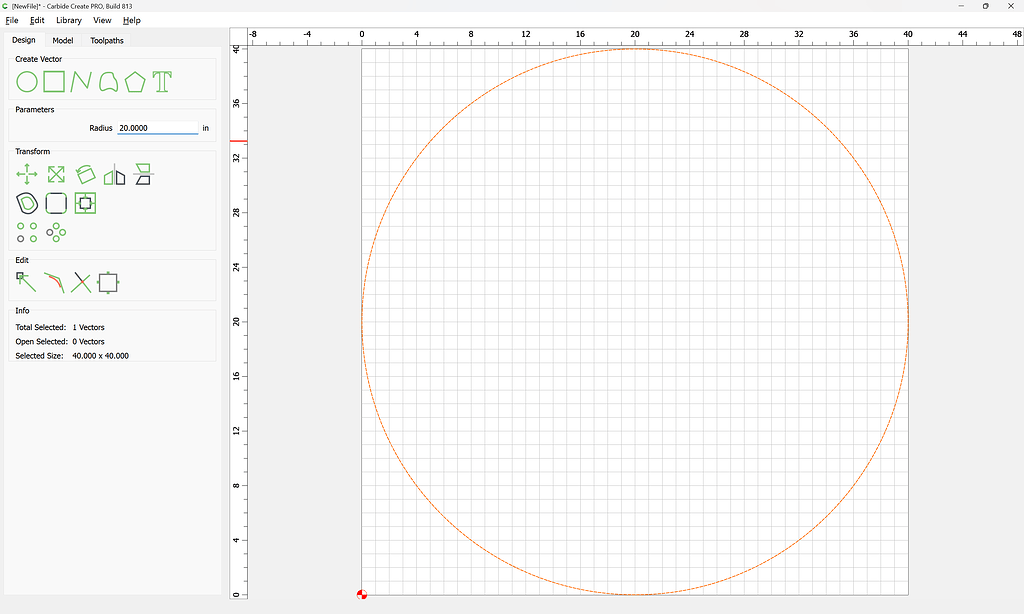Select the Circle create vector tool
Viewport: 1024px width, 614px height.
(x=27, y=82)
